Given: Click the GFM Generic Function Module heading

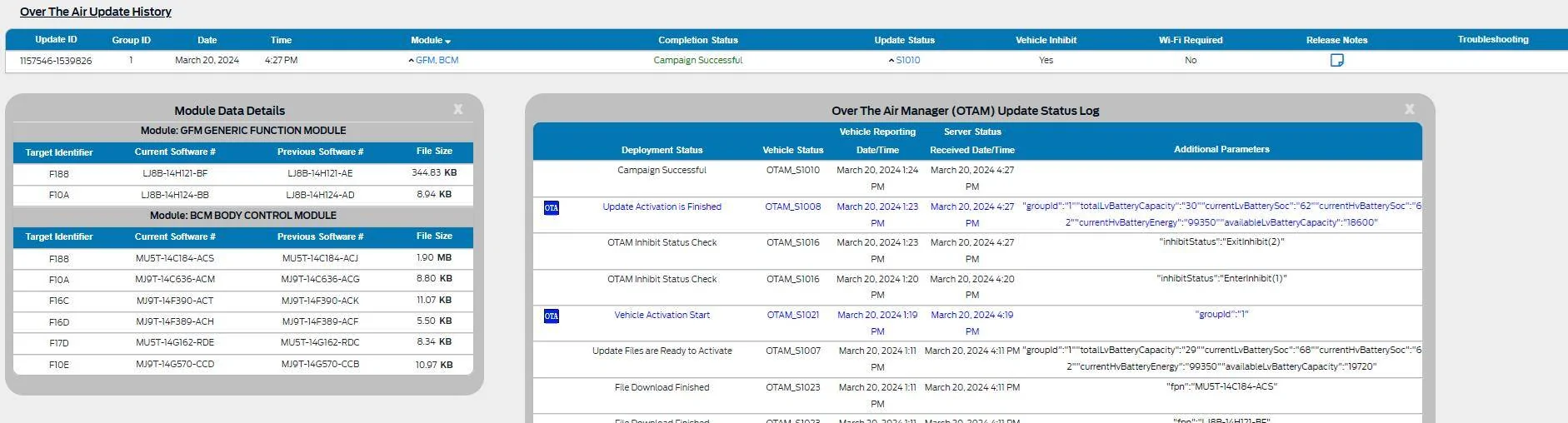Looking at the screenshot, I should coord(243,131).
